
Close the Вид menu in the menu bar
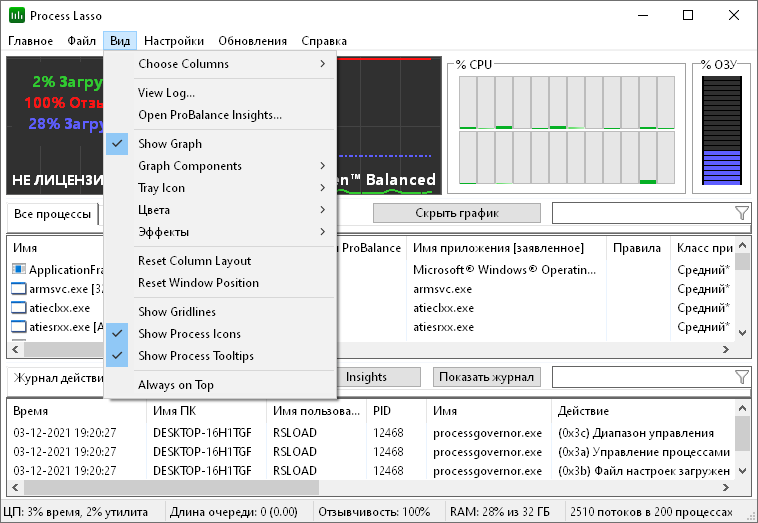pos(120,41)
